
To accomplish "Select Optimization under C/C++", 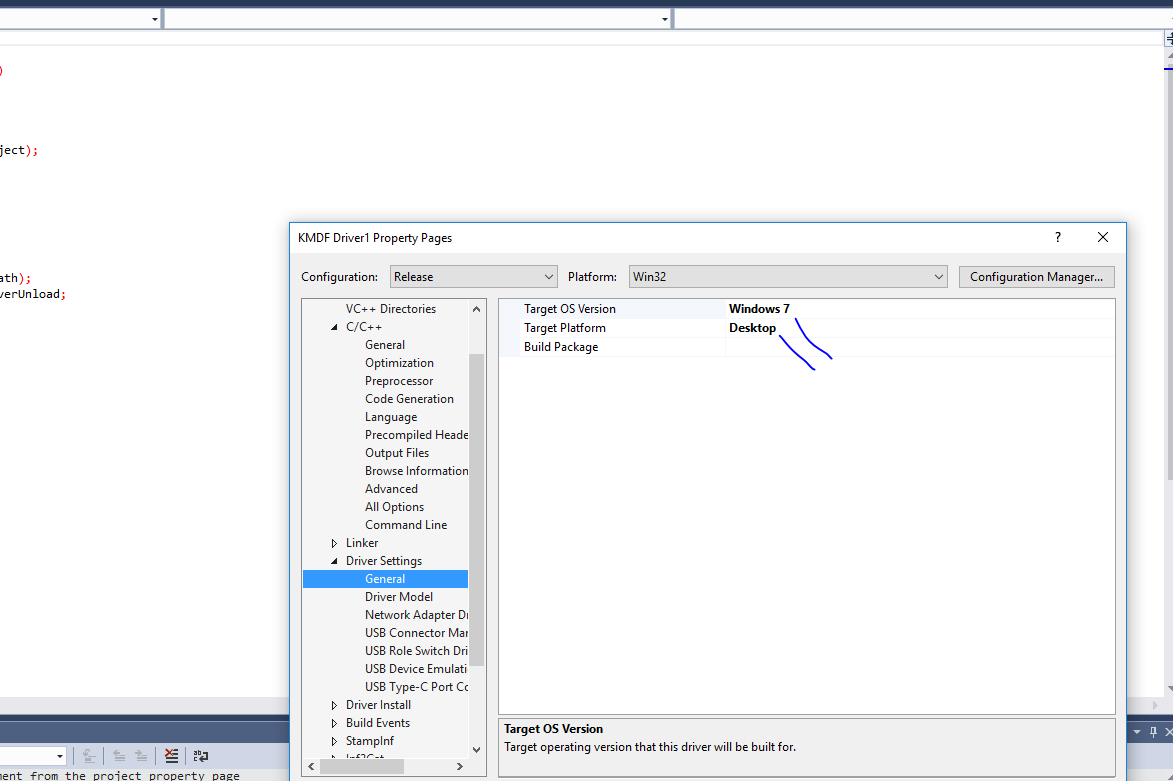I will (x=399, y=363).
